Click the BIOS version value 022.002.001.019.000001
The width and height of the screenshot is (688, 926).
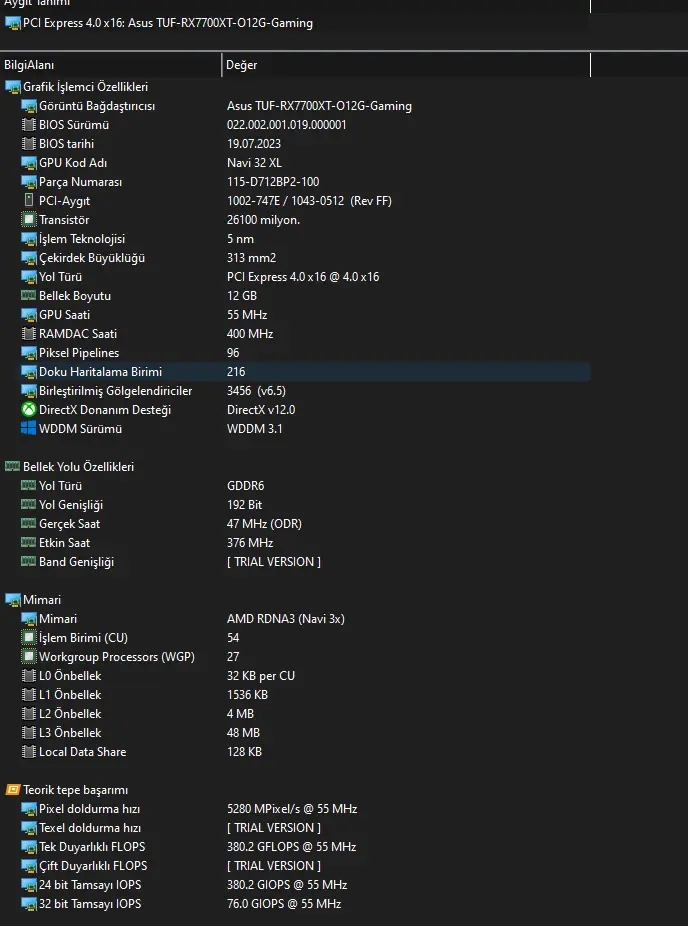tap(286, 125)
